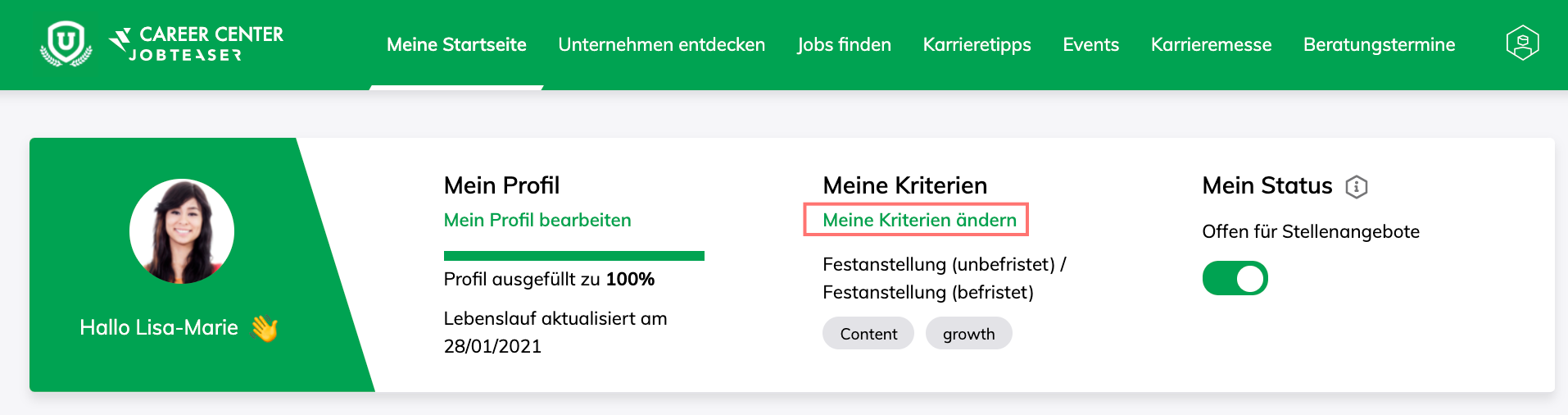Click the profile completion progress bar
The image size is (1568, 415).
pyautogui.click(x=574, y=256)
